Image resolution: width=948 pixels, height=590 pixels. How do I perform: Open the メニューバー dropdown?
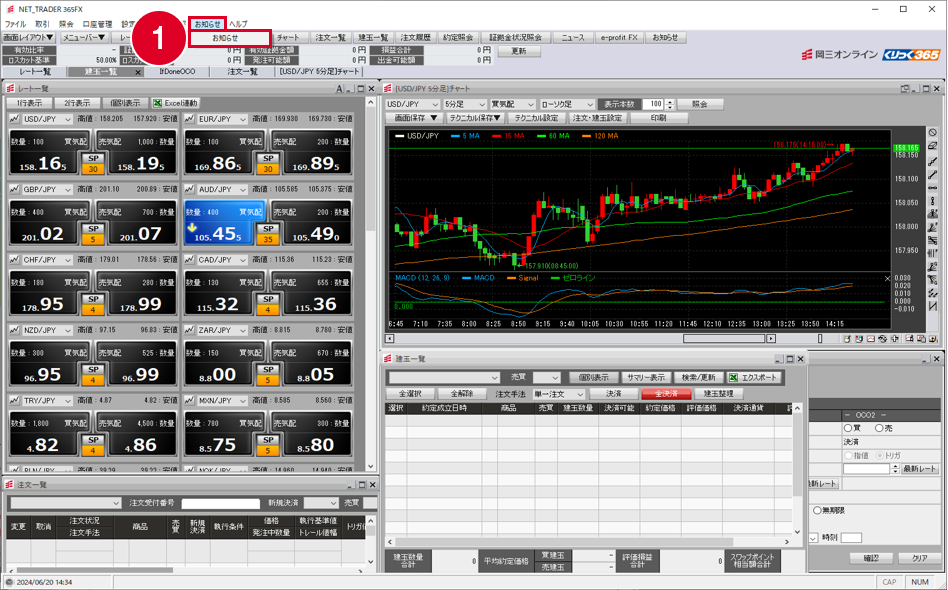coord(84,37)
